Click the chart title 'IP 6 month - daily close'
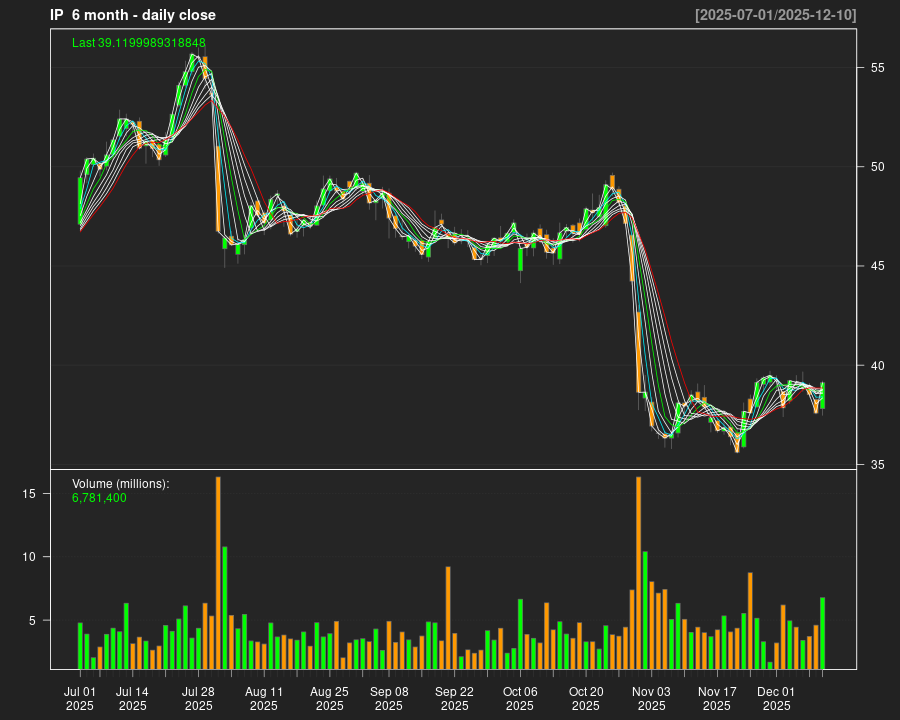The image size is (900, 720). coord(133,15)
